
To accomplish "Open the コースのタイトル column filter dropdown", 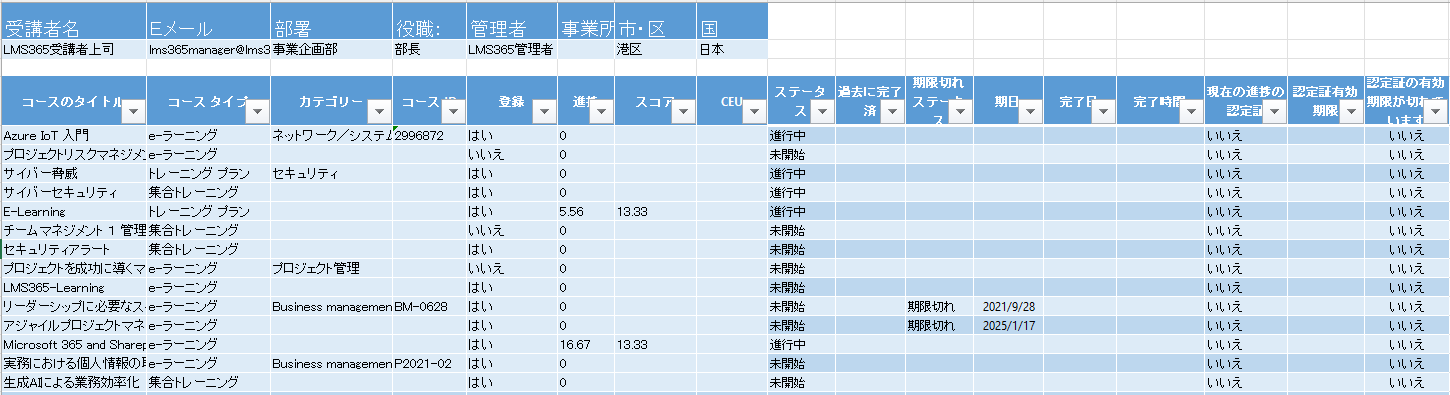I will 133,111.
